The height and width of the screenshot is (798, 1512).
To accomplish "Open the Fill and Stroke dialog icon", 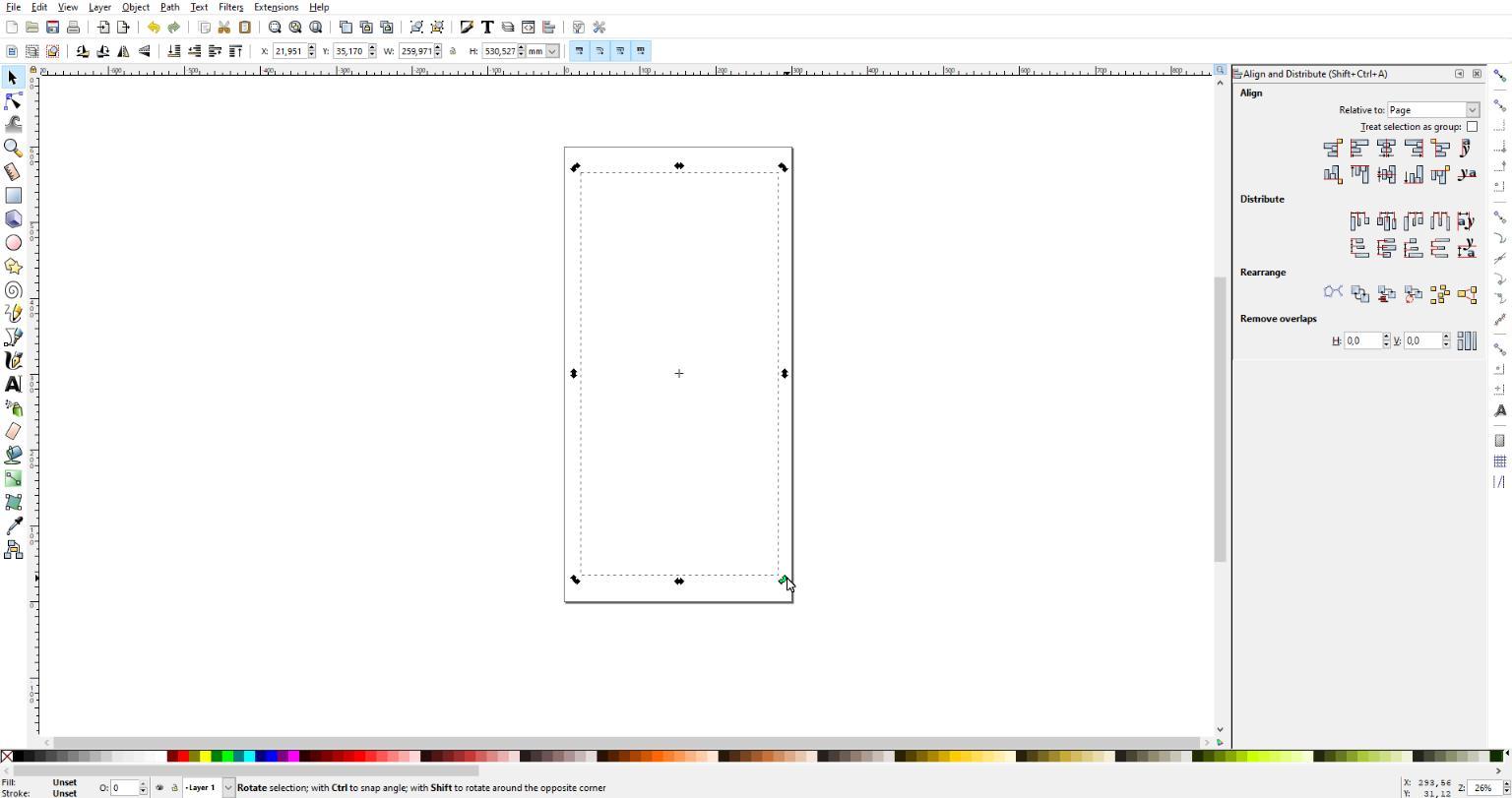I will click(x=467, y=28).
